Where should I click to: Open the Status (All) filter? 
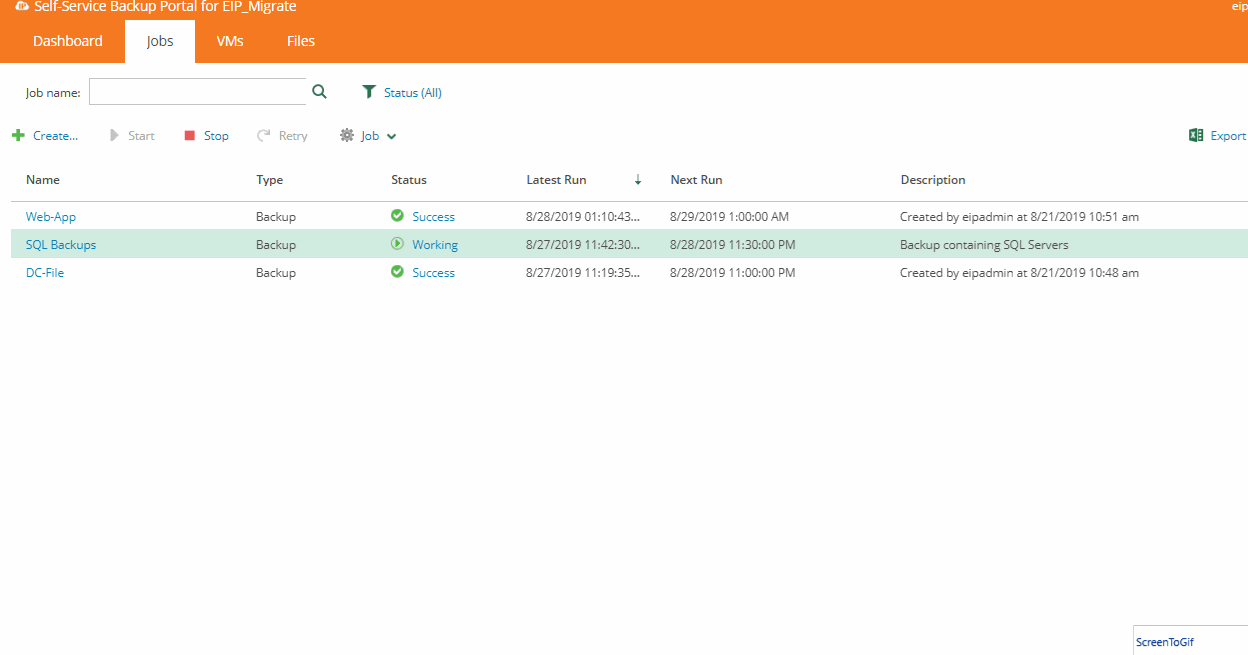point(412,93)
